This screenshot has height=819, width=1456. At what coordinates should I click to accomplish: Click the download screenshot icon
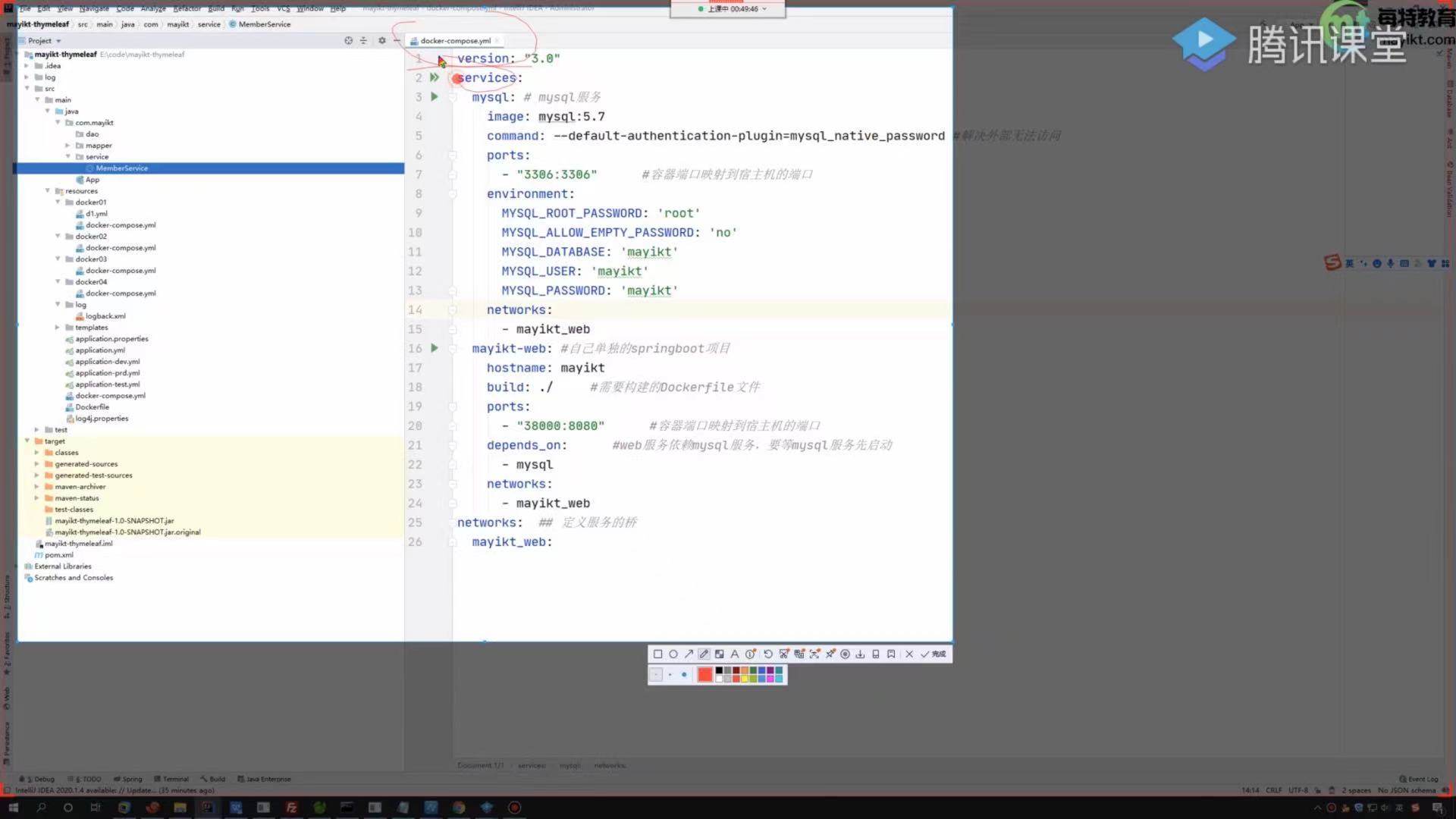(860, 654)
